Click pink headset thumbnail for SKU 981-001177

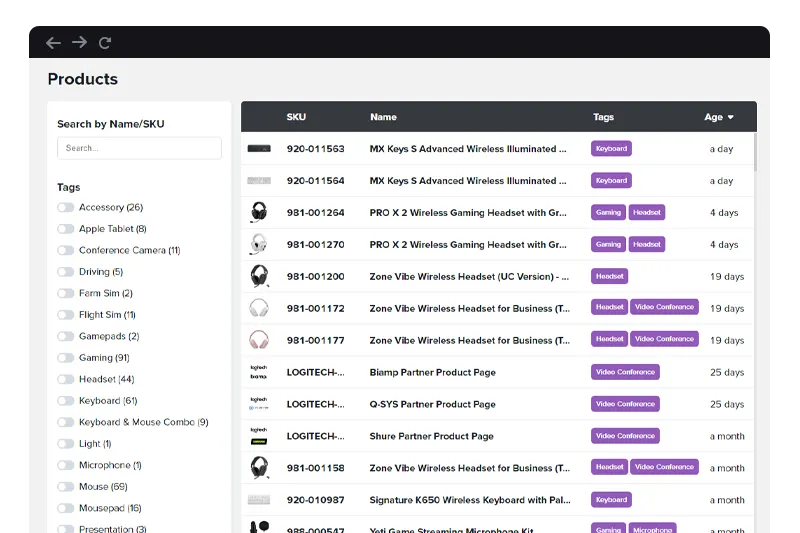point(259,340)
